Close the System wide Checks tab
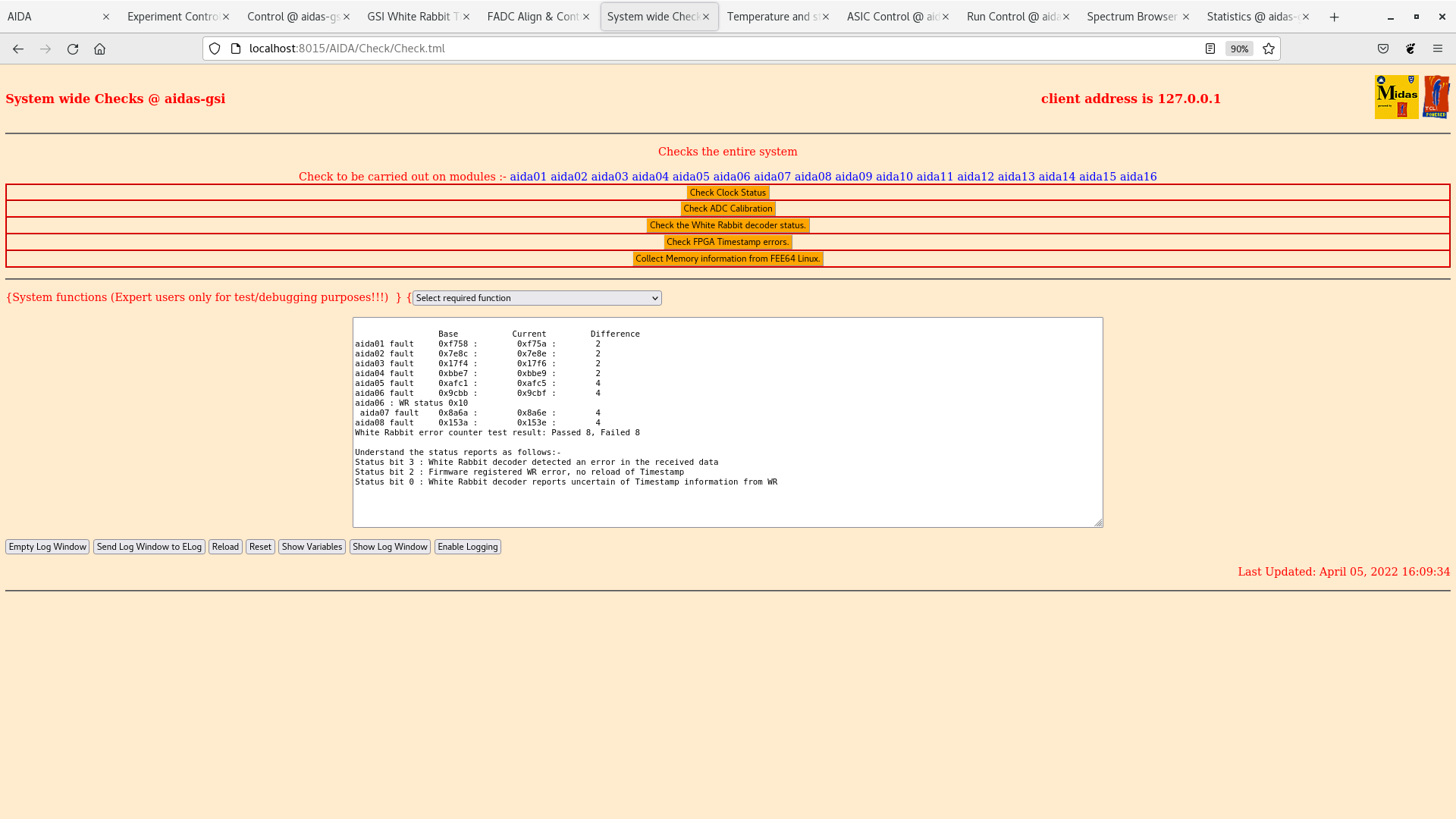This screenshot has height=819, width=1456. (x=706, y=17)
